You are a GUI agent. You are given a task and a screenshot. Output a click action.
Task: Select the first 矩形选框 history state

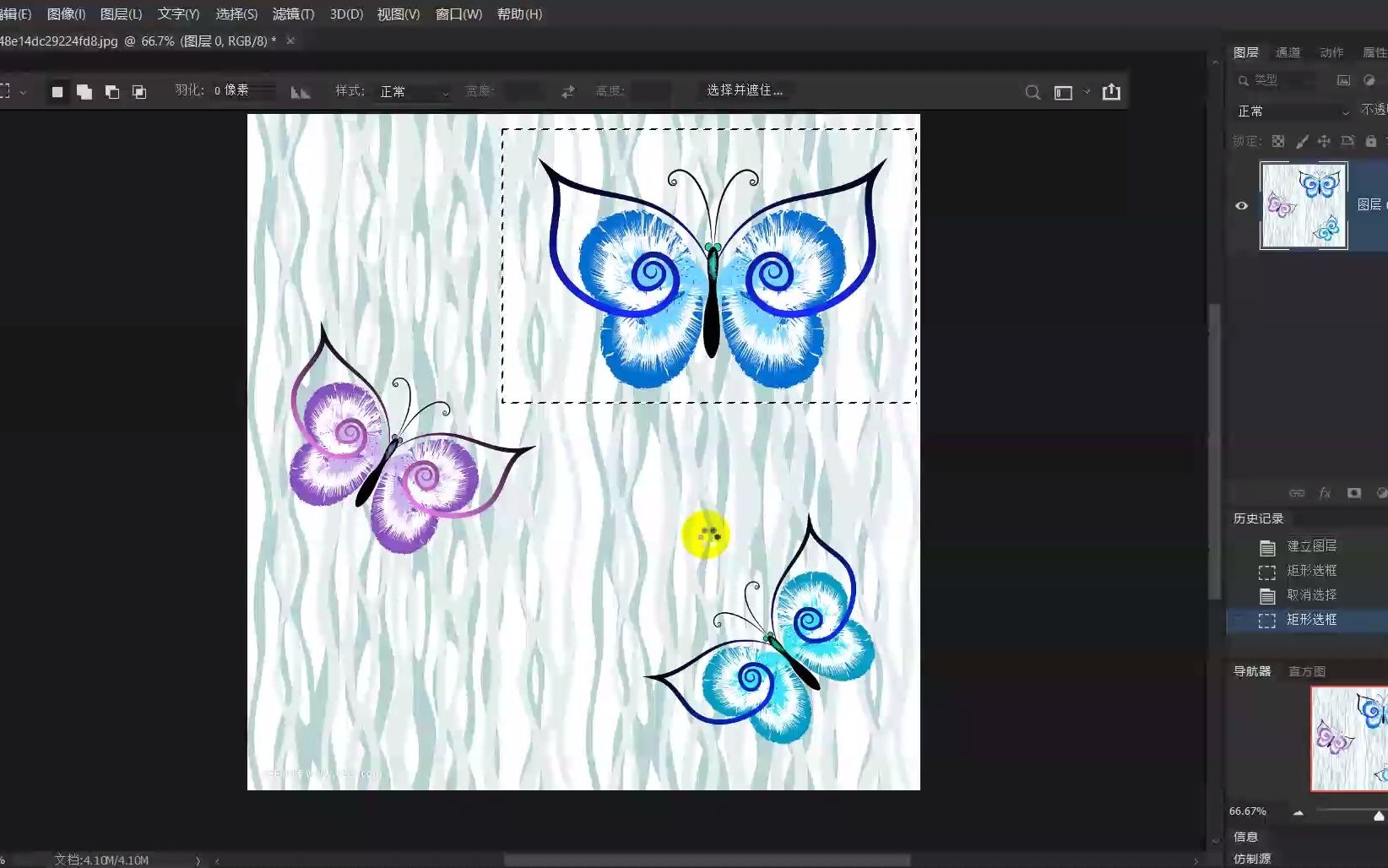(x=1307, y=571)
